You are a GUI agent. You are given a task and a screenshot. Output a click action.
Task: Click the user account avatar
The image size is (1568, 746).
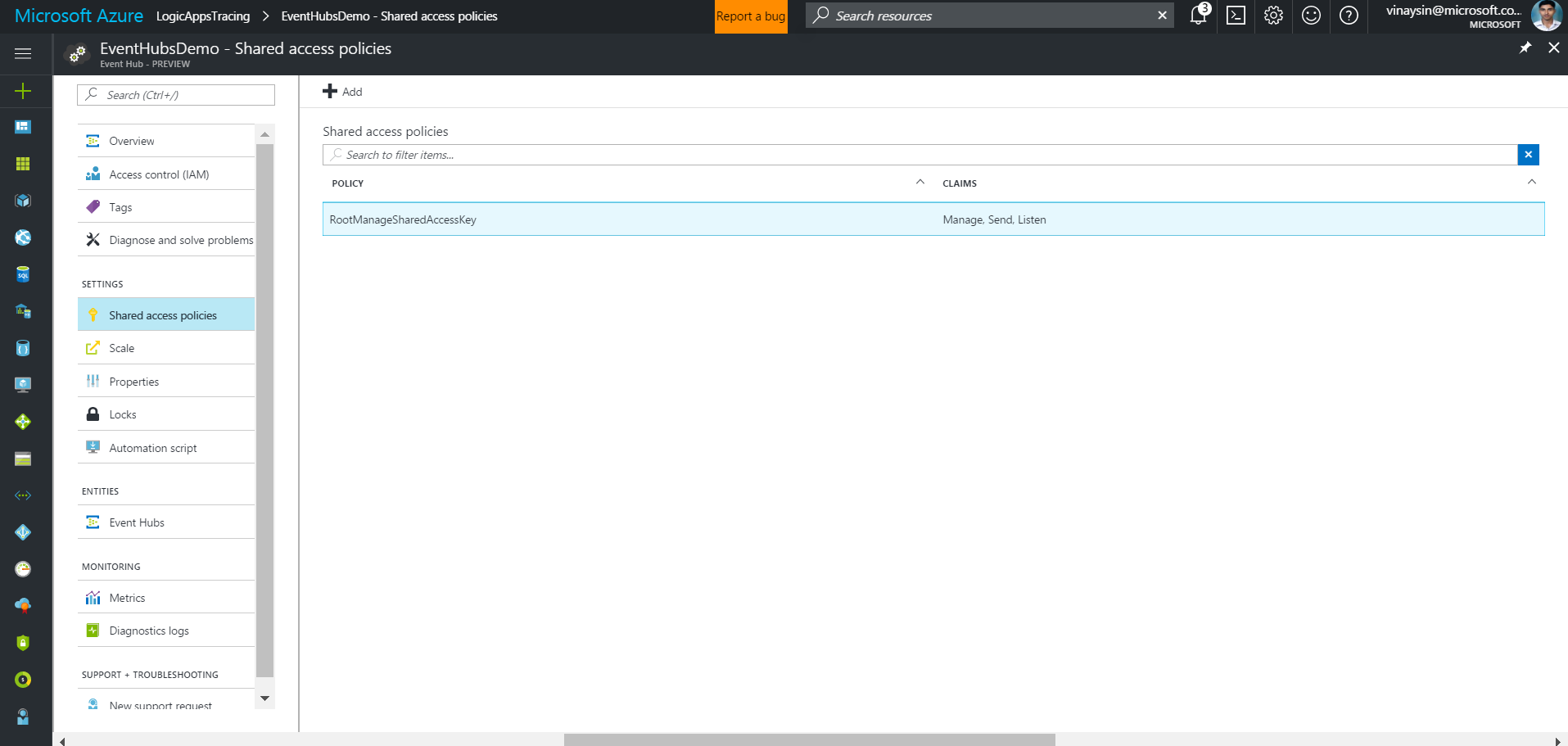click(x=1546, y=16)
